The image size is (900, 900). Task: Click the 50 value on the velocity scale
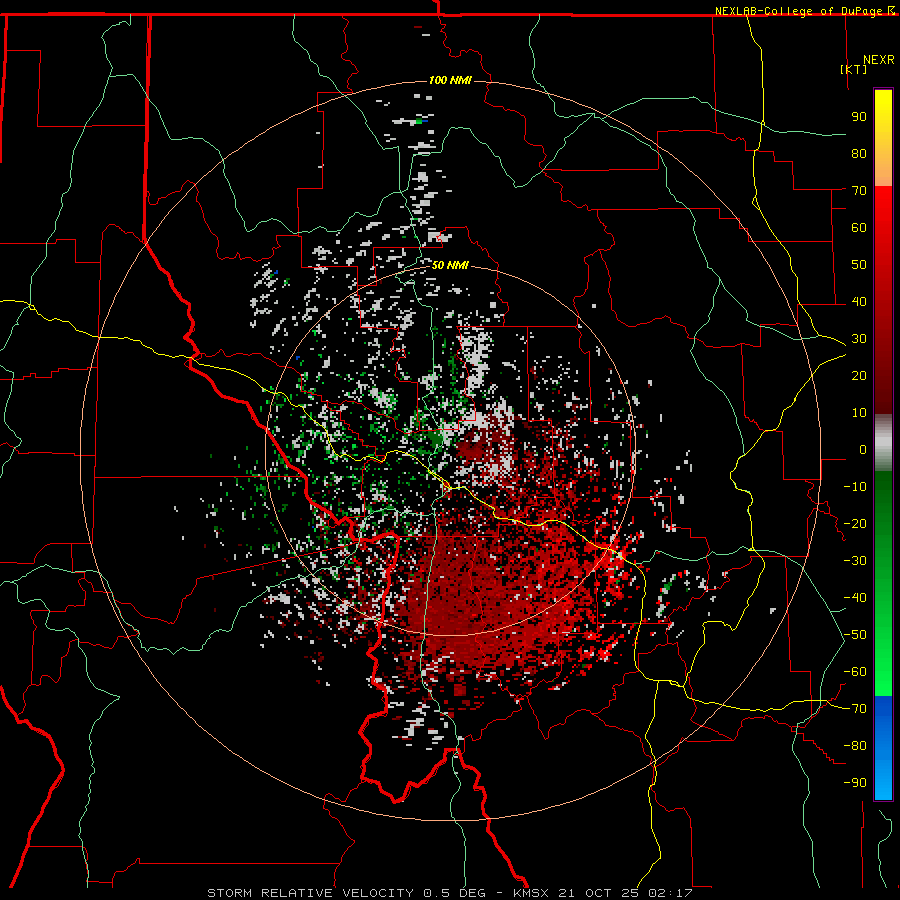click(859, 265)
